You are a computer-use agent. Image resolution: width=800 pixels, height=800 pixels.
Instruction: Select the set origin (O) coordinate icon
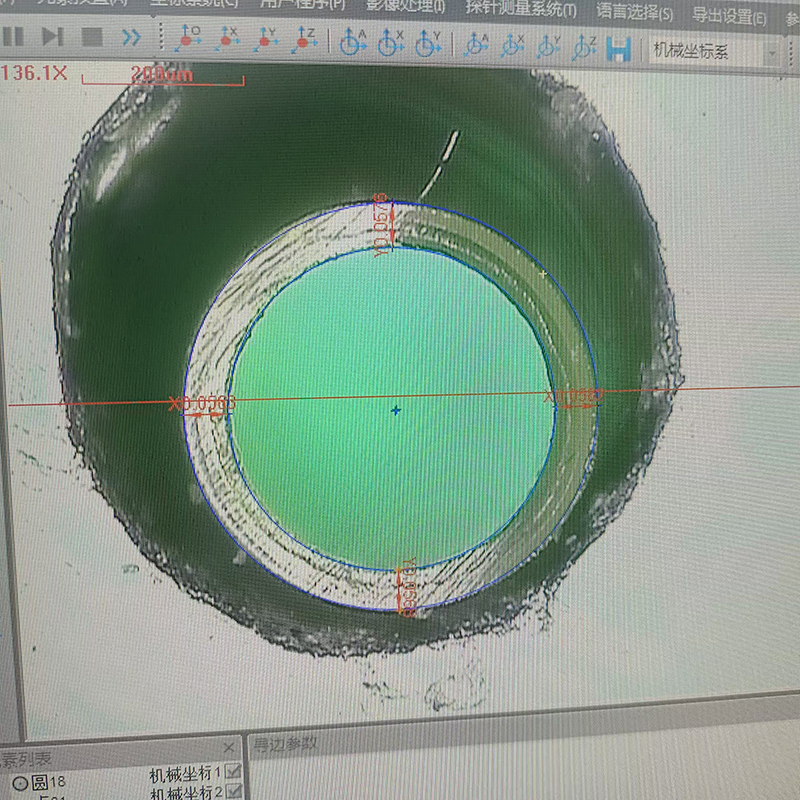(x=188, y=40)
